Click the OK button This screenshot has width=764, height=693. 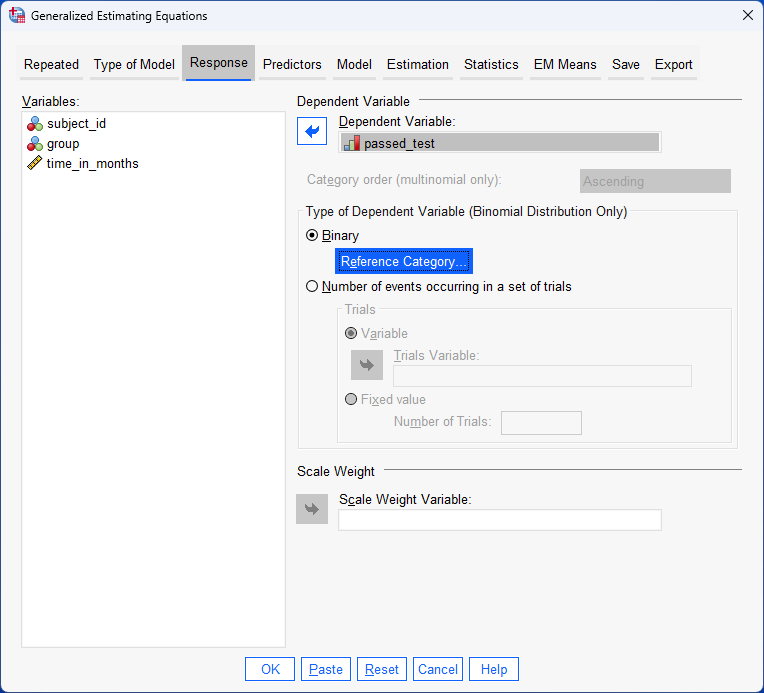click(x=270, y=669)
